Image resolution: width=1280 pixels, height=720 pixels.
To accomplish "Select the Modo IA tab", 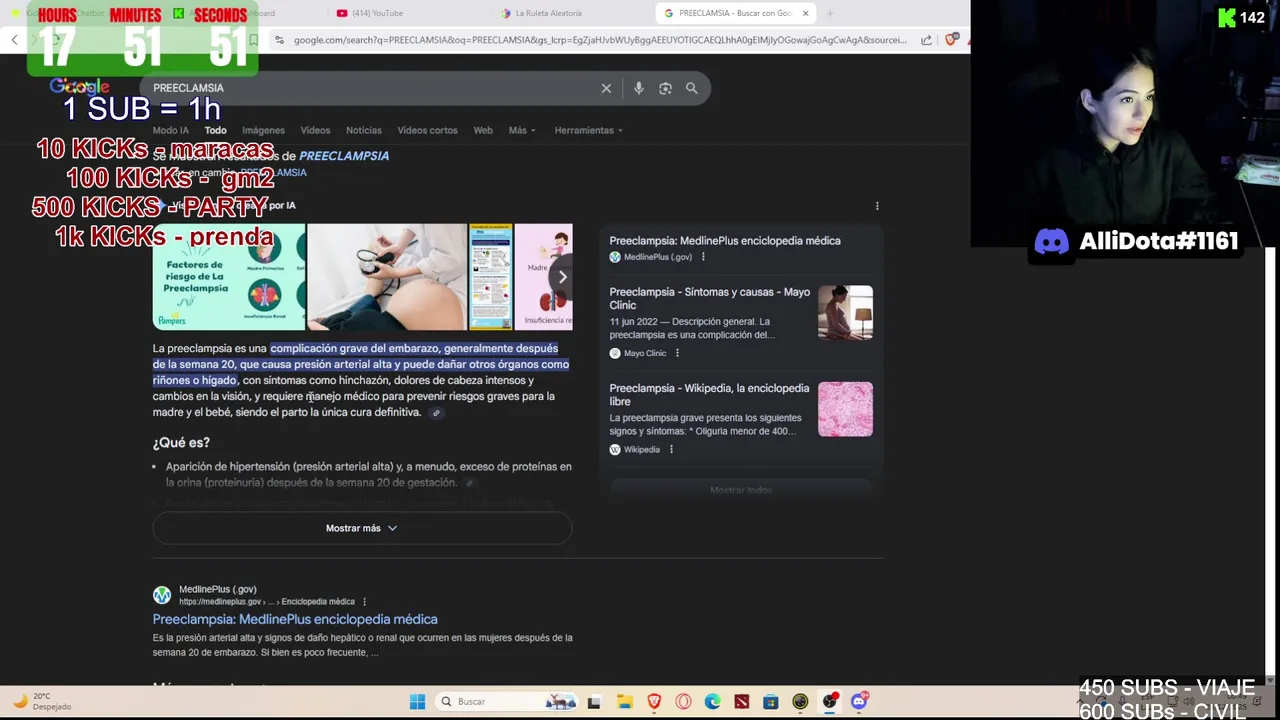I will 170,130.
